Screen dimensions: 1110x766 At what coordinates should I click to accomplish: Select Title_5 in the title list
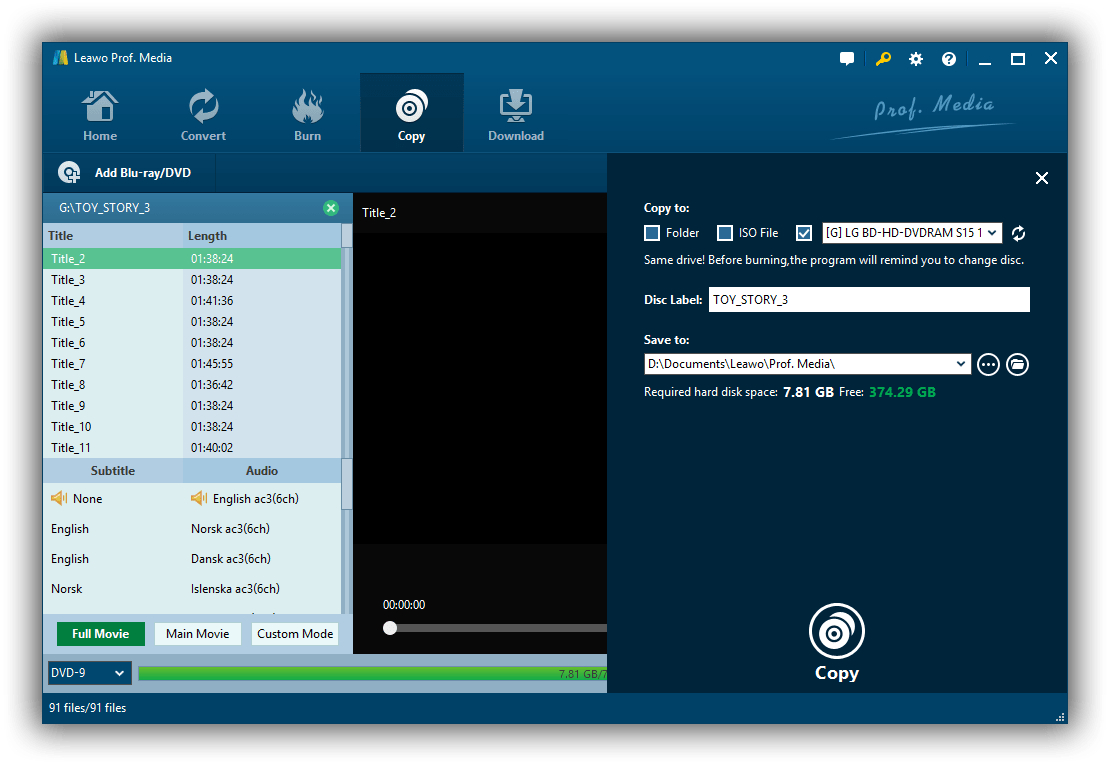point(192,321)
